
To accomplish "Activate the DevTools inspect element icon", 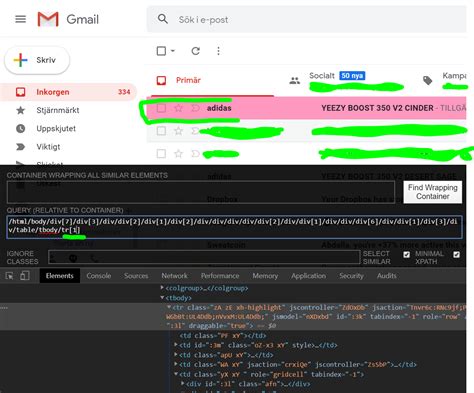I will click(x=9, y=276).
